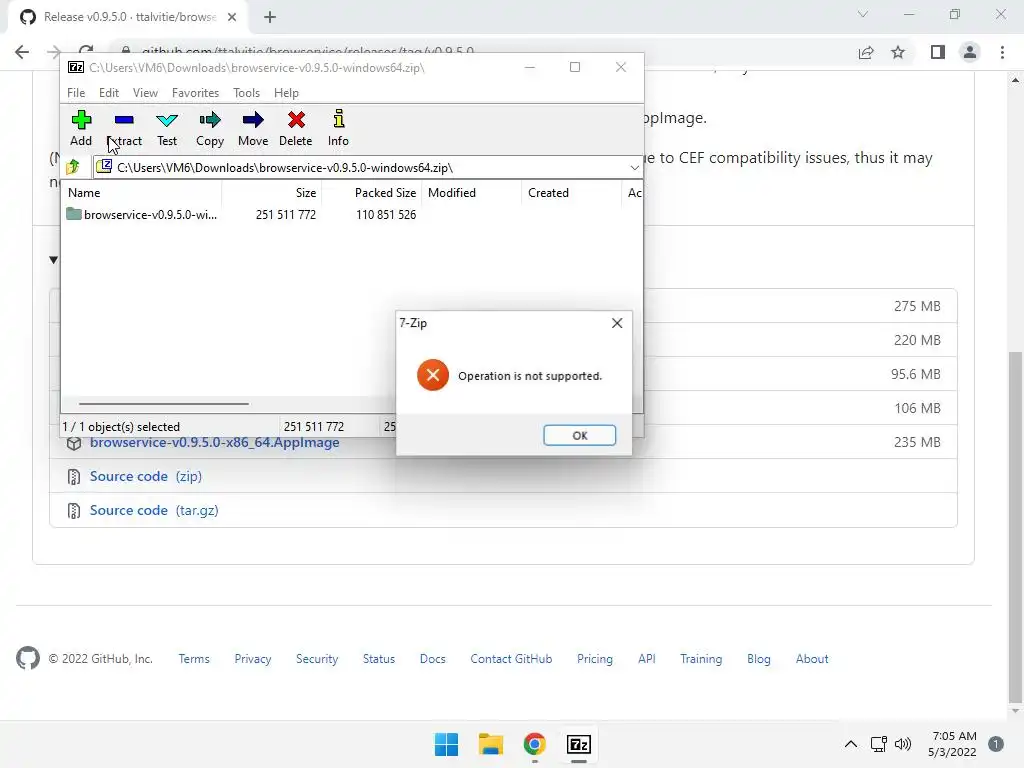The width and height of the screenshot is (1024, 768).
Task: Show hidden system tray icons
Action: [850, 744]
